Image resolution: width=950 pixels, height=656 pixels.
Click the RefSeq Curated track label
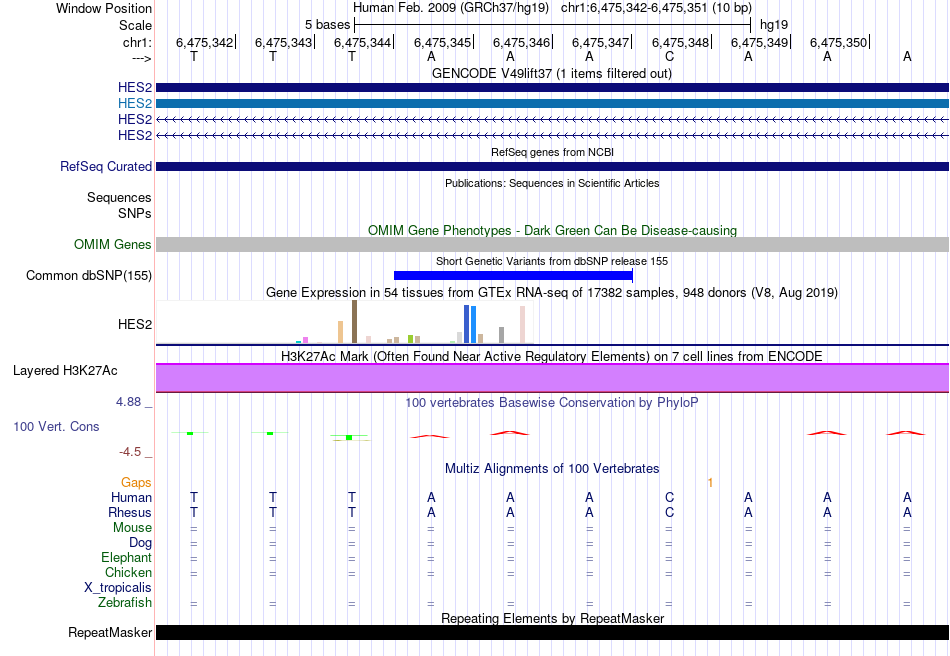105,167
